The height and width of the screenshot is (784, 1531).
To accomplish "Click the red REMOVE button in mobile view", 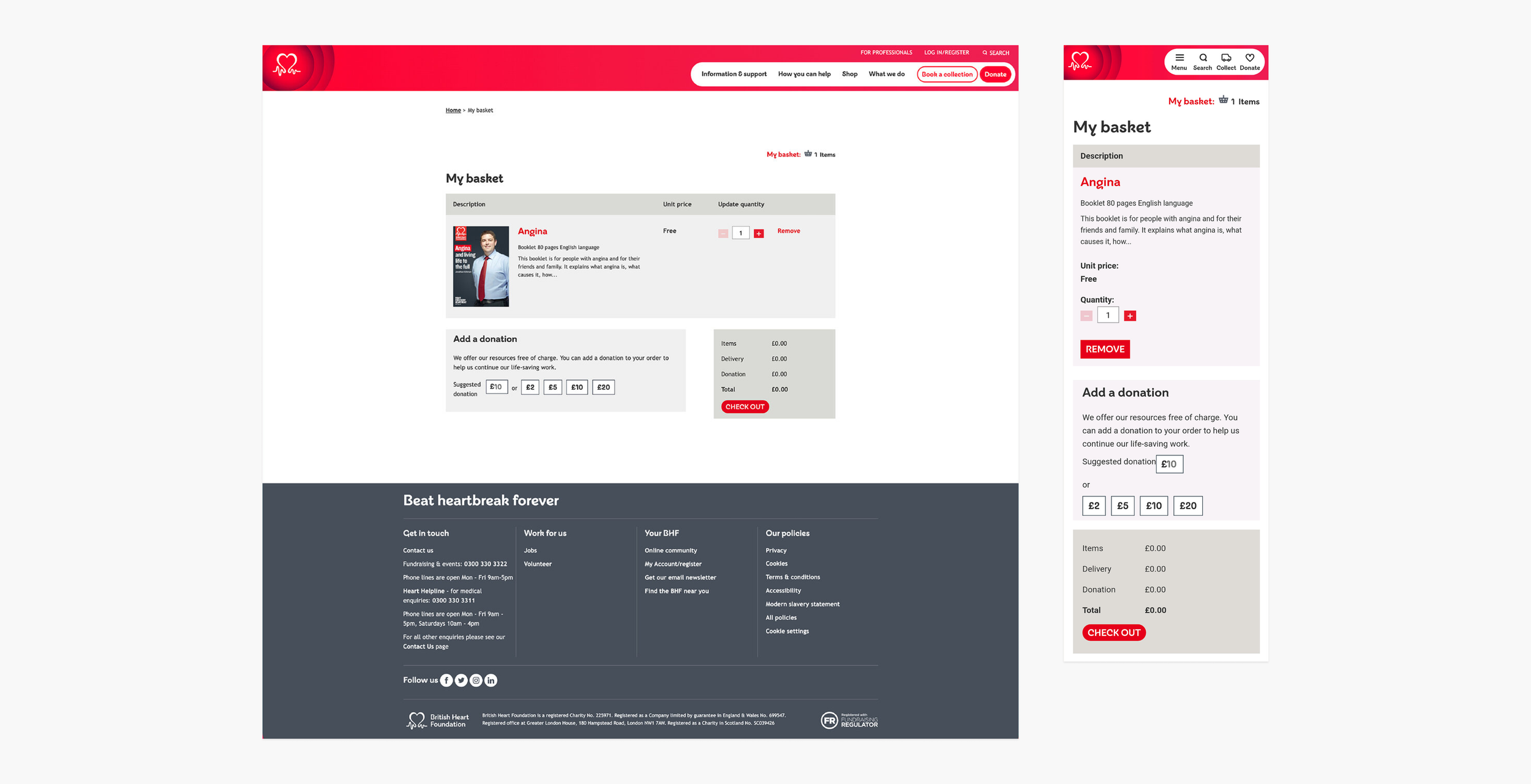I will [x=1105, y=349].
